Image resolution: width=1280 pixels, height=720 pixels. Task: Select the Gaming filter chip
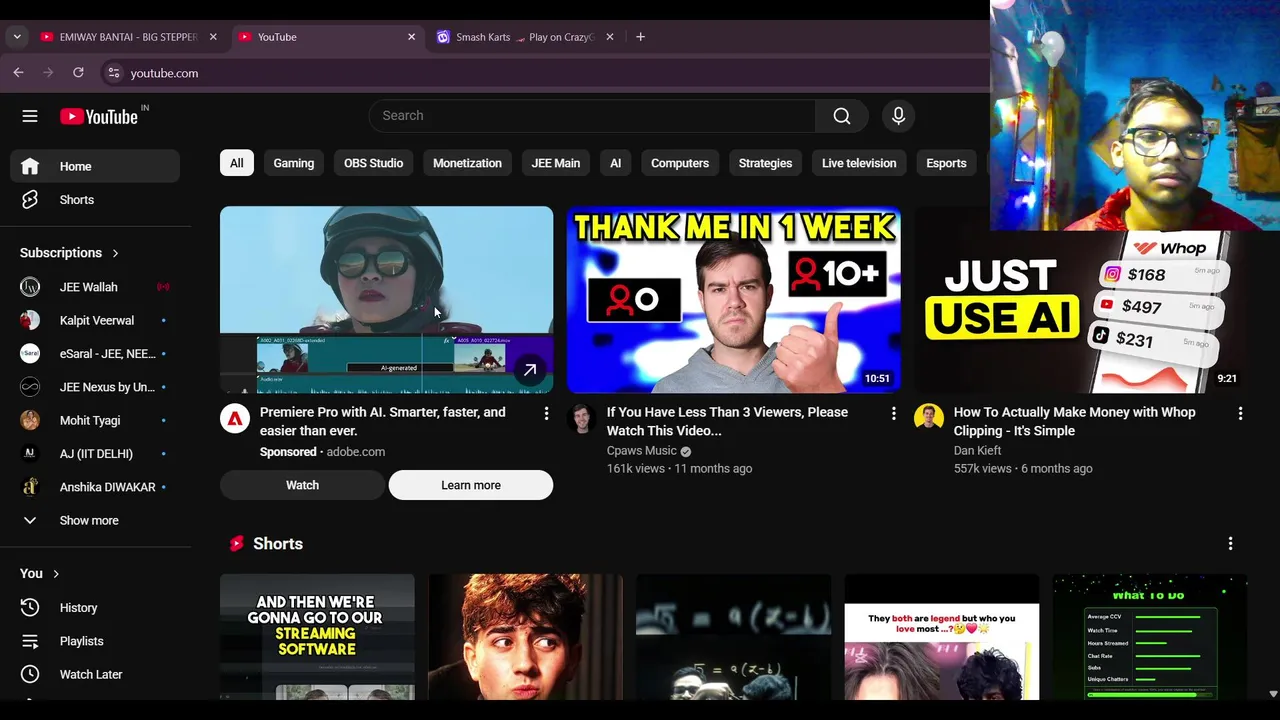[294, 163]
